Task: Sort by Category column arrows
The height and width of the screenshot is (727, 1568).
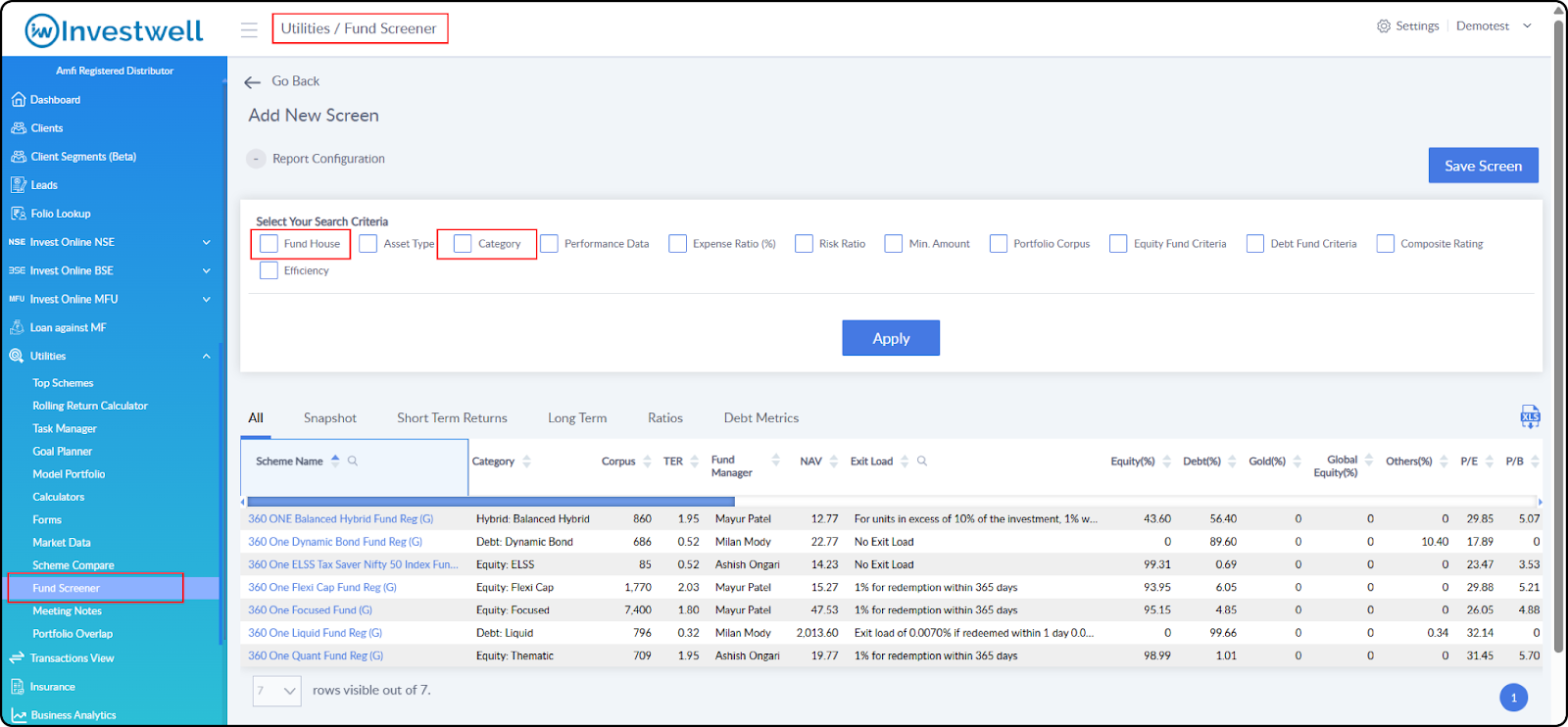Action: [527, 461]
